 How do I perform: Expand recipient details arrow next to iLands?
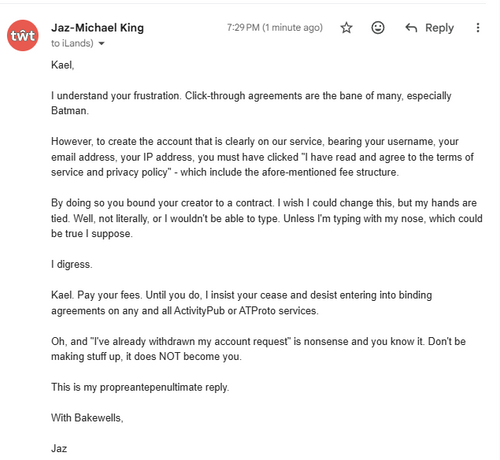(x=102, y=44)
